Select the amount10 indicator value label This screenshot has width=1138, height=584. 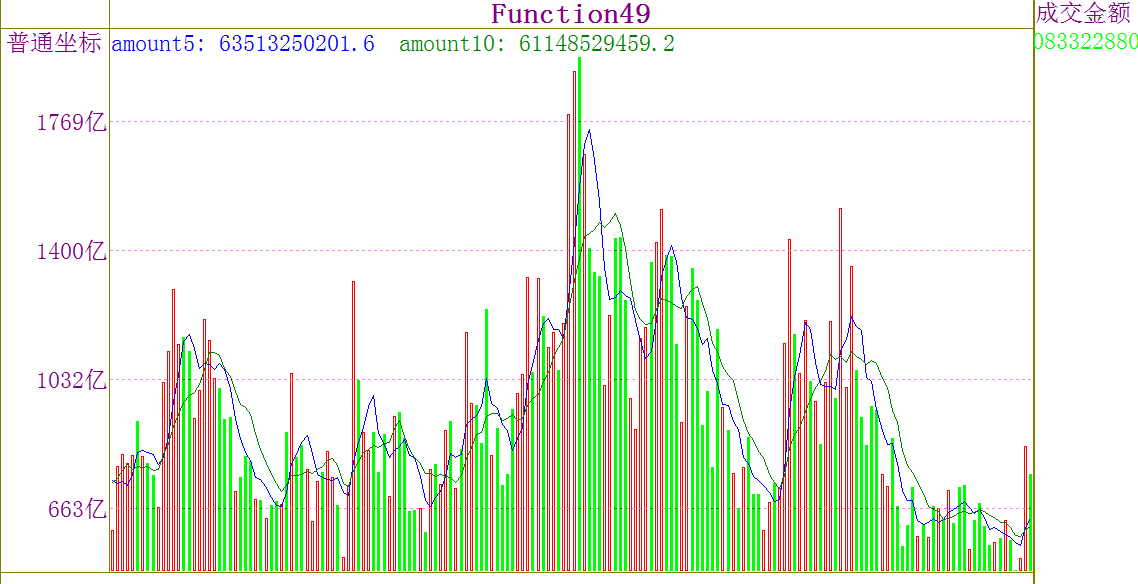pos(537,44)
